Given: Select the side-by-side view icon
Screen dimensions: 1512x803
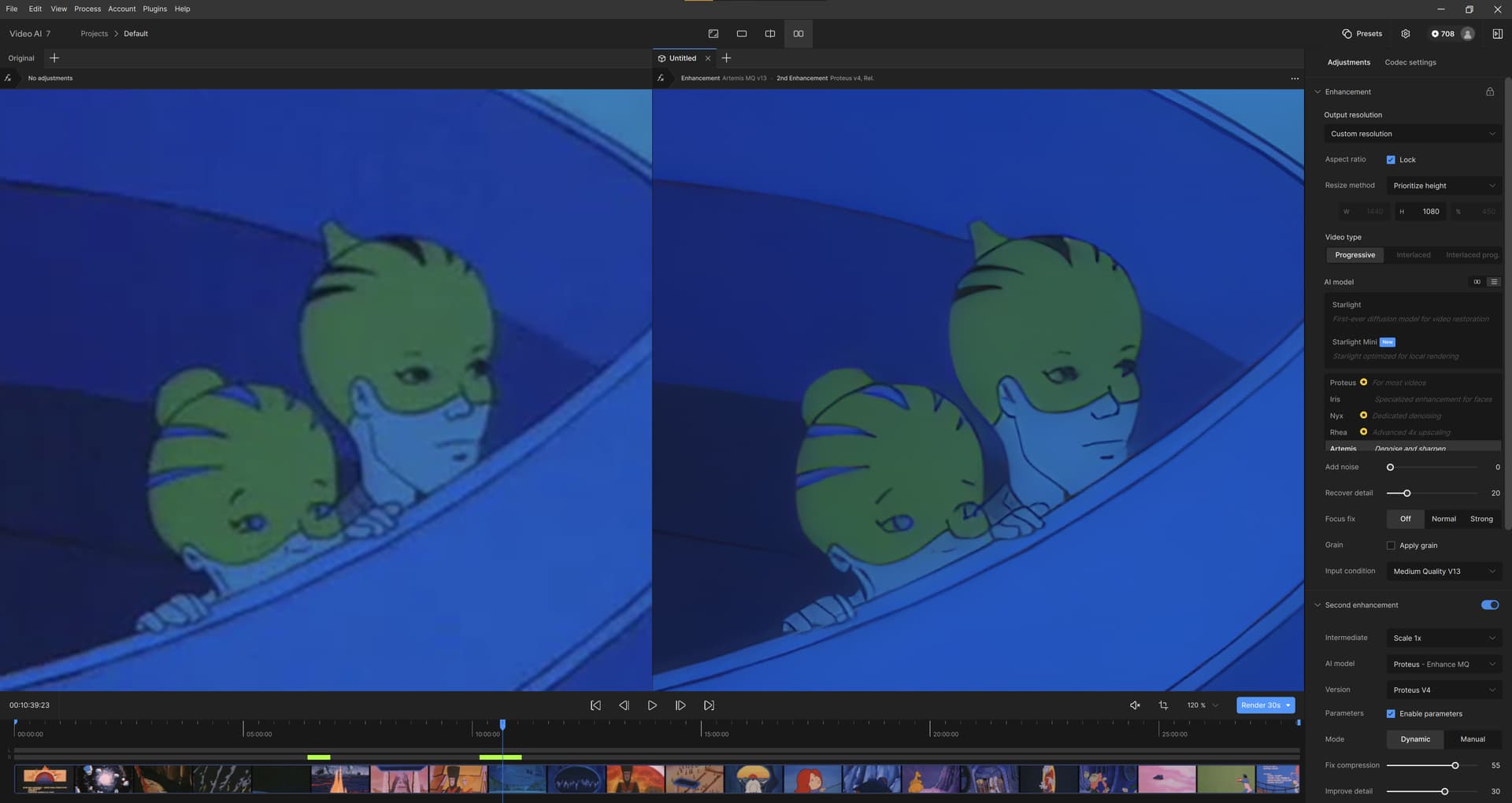Looking at the screenshot, I should click(x=798, y=34).
